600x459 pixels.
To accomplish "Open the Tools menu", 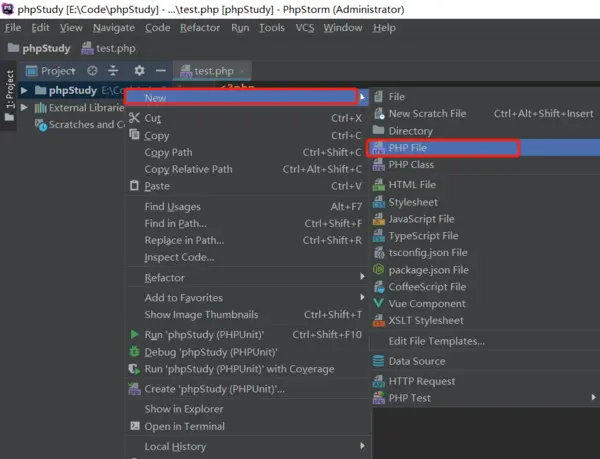I will (x=272, y=28).
